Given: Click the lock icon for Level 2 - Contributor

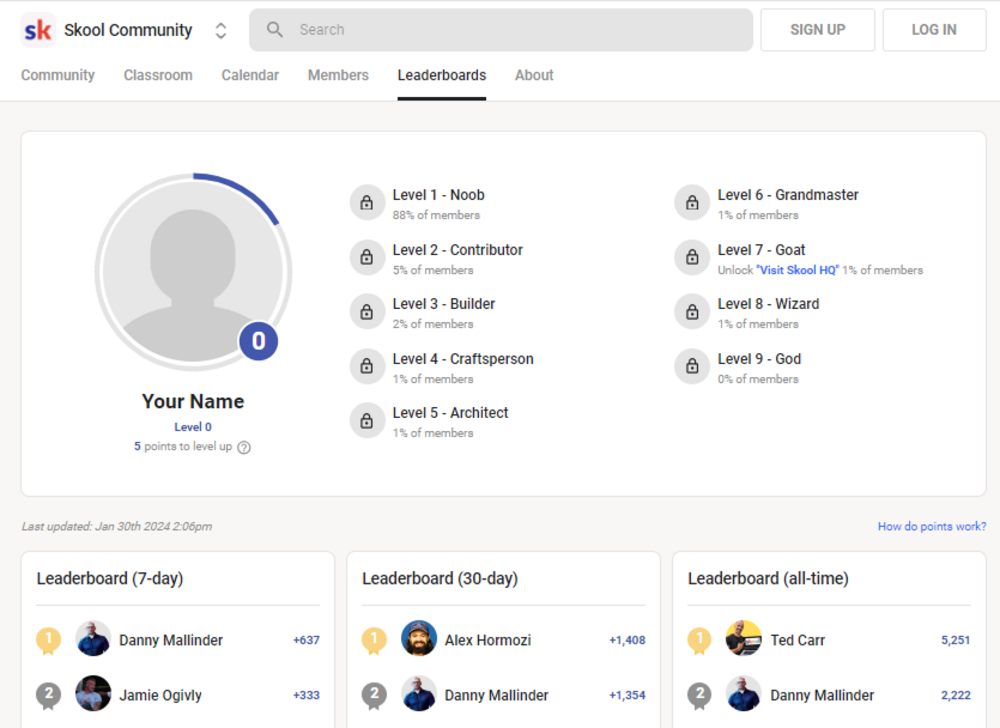Looking at the screenshot, I should pos(367,257).
